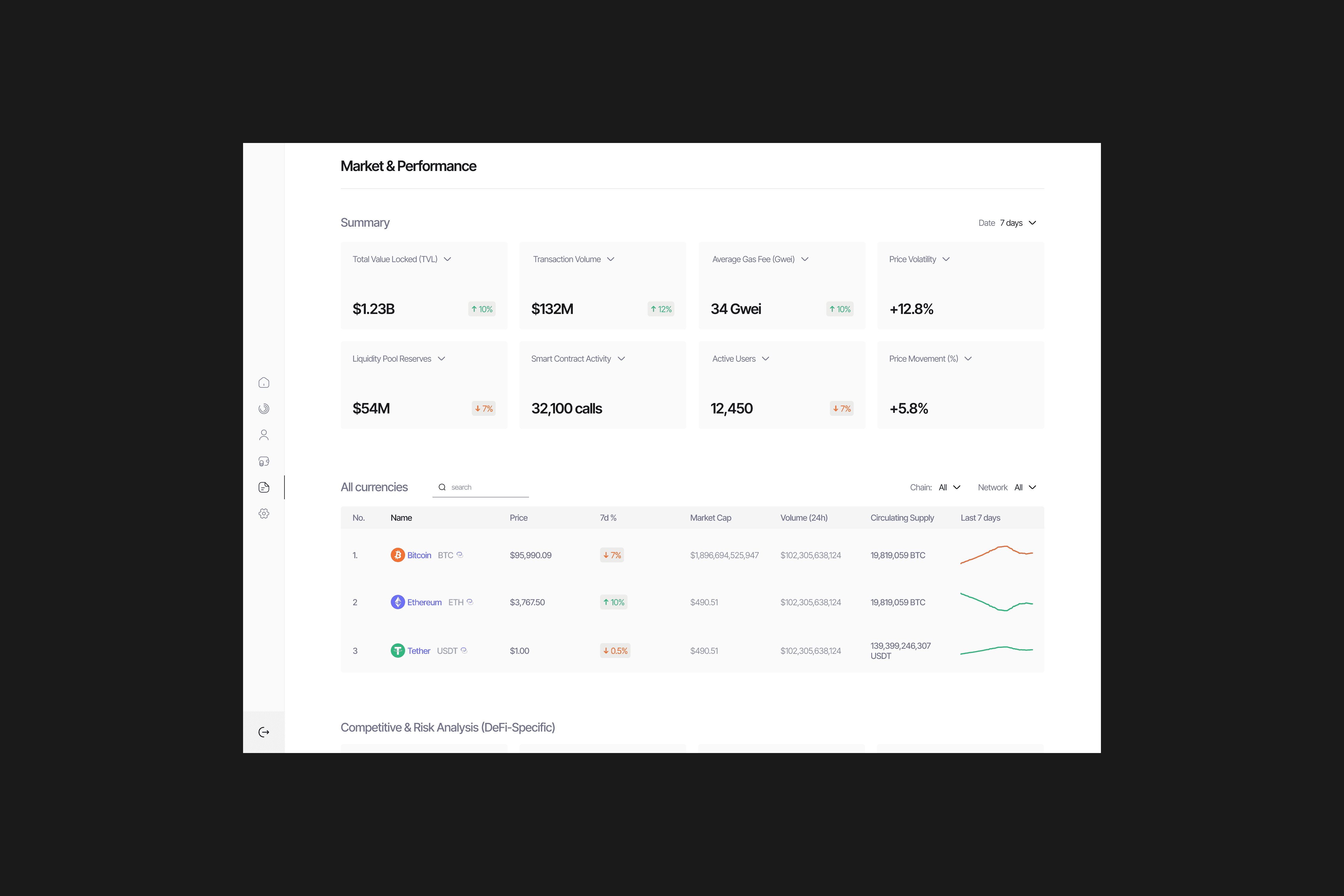Click the logout icon at sidebar bottom
Viewport: 1344px width, 896px height.
263,732
